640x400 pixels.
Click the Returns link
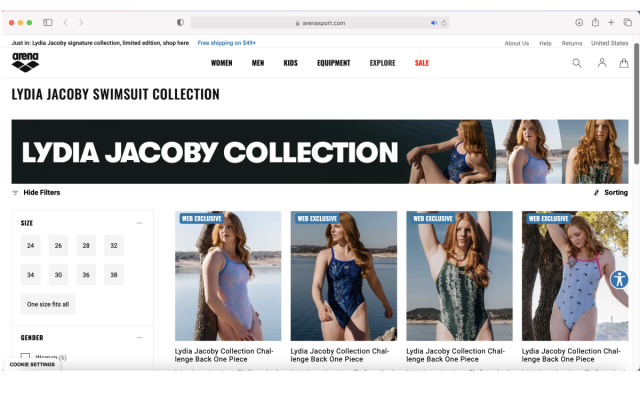[x=572, y=43]
